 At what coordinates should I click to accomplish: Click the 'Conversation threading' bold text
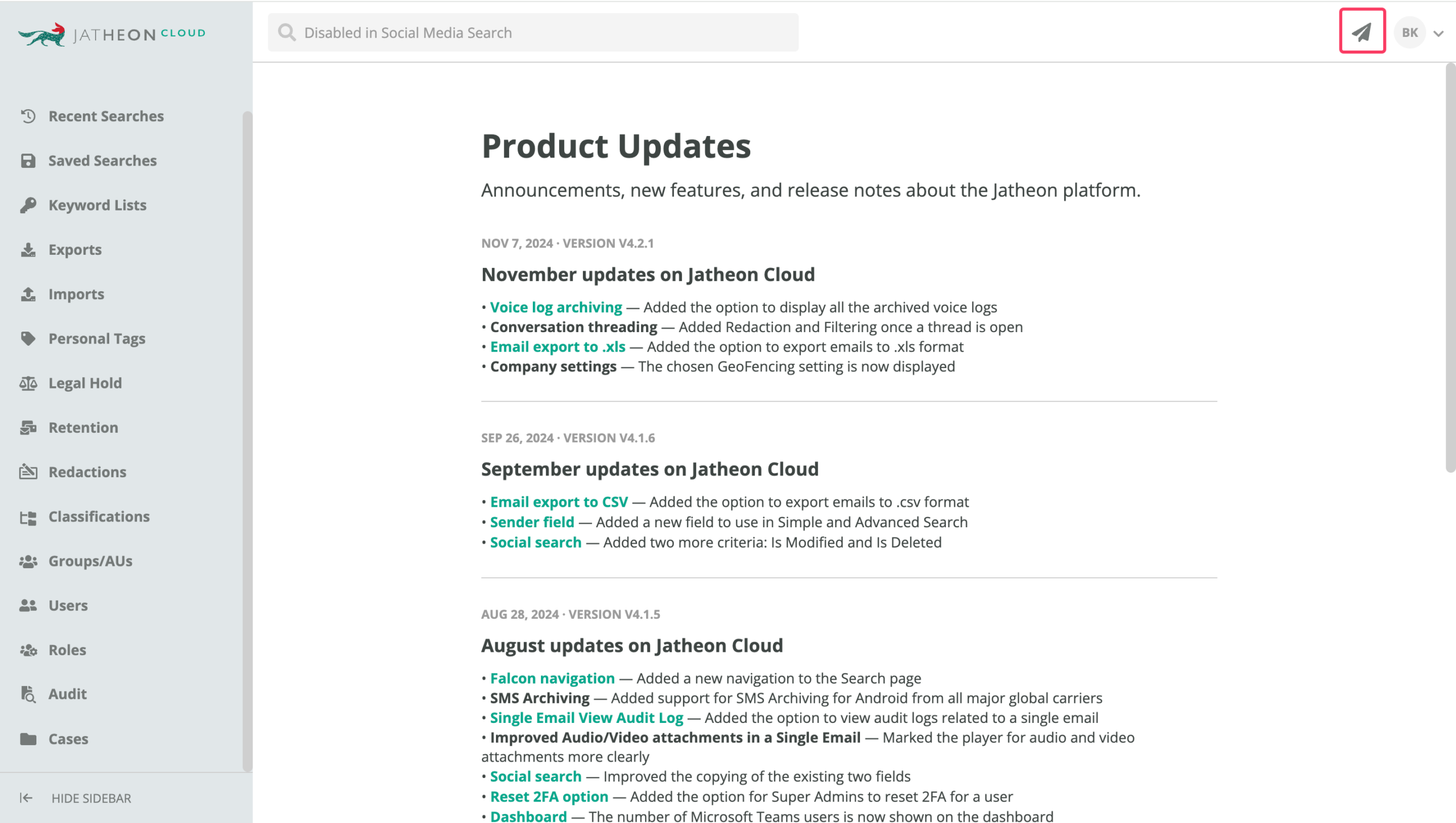(573, 327)
